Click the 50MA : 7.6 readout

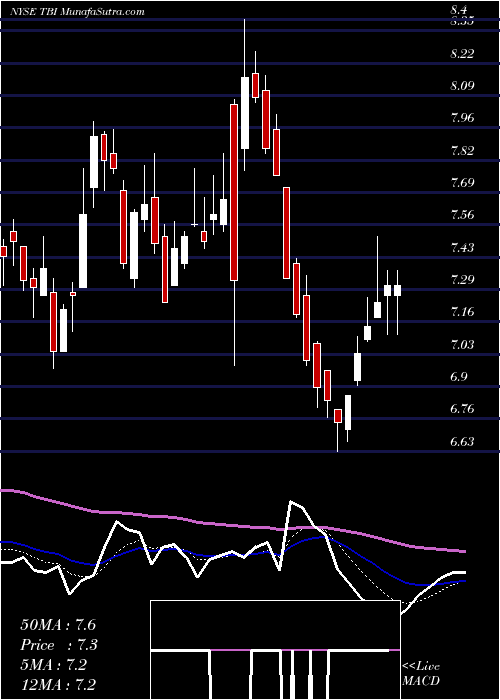tap(58, 625)
